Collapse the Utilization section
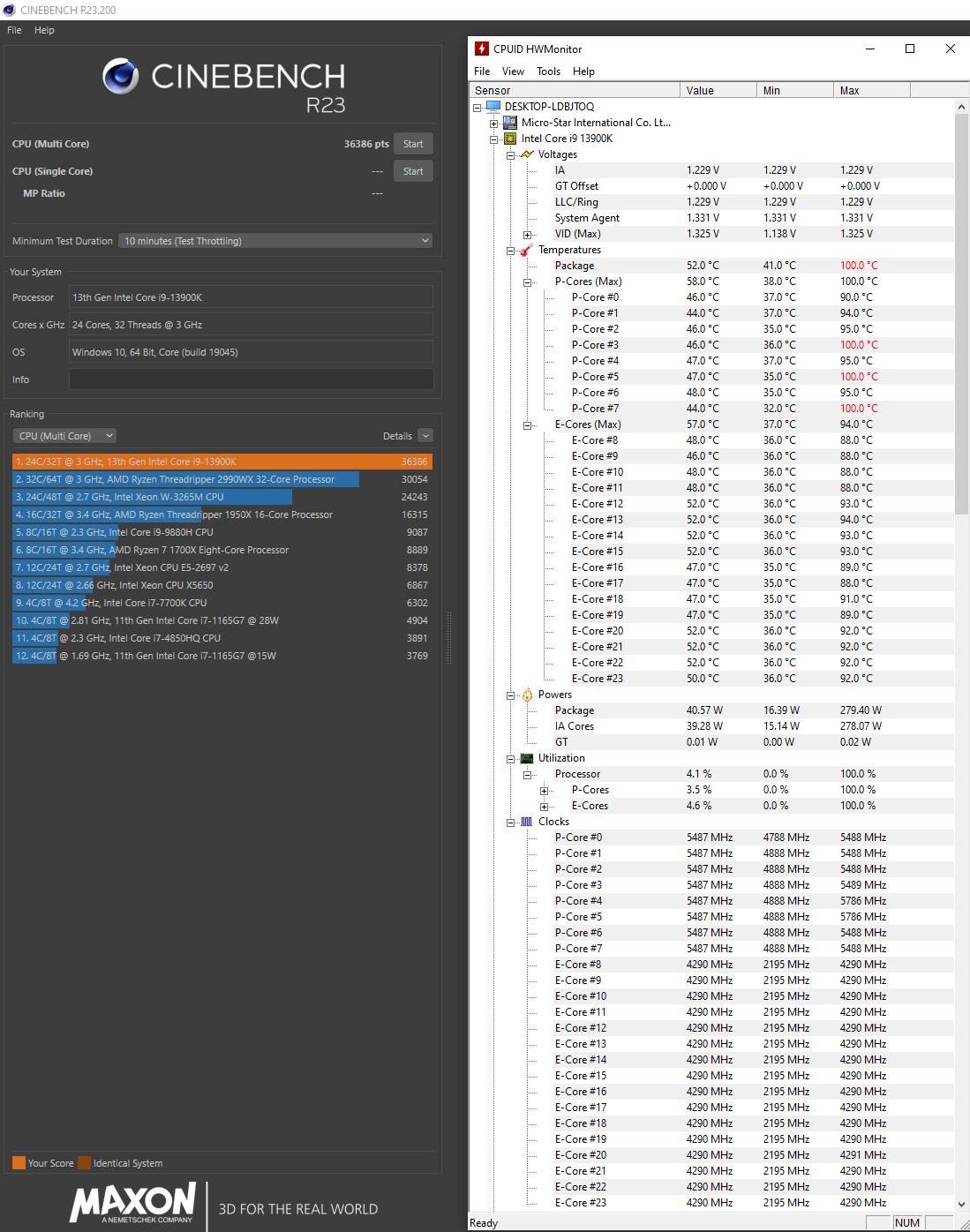The height and width of the screenshot is (1232, 970). click(511, 759)
